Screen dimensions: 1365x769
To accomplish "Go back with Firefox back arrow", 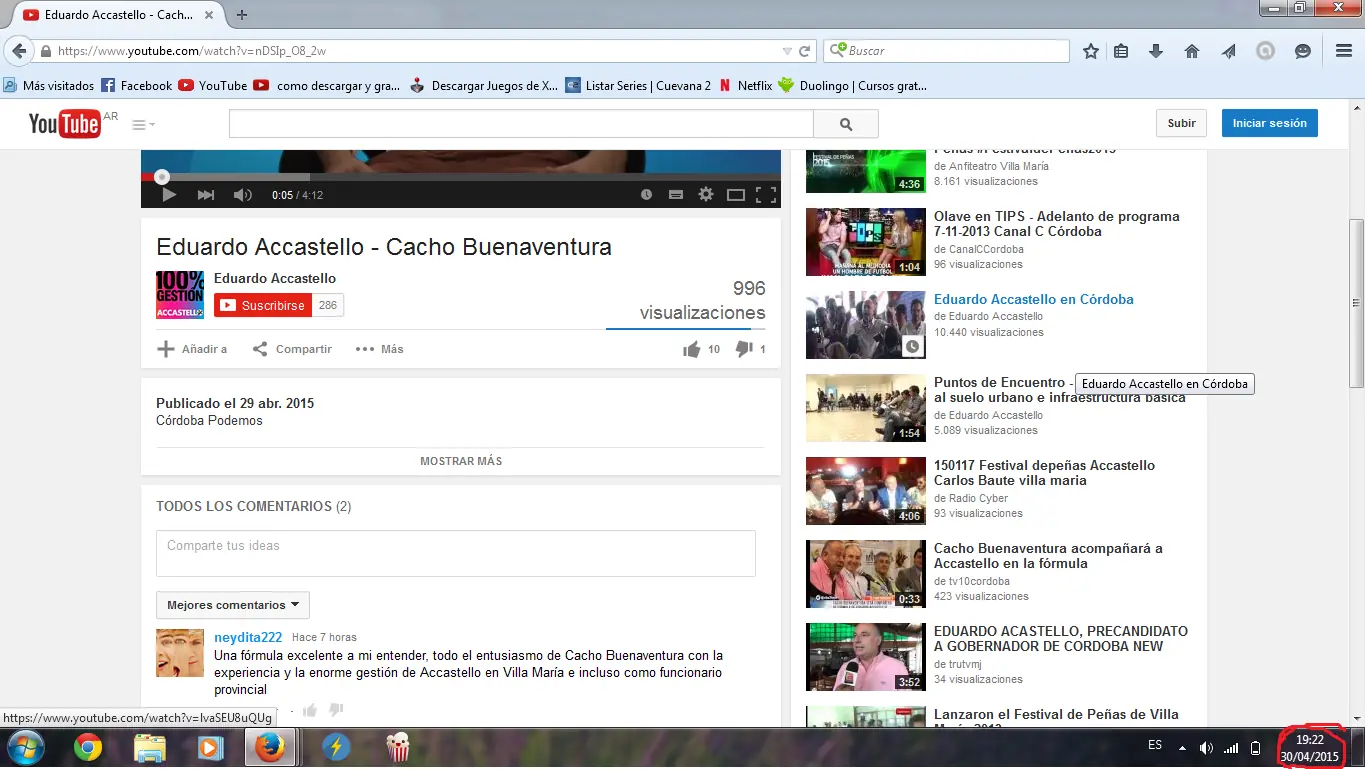I will point(18,51).
